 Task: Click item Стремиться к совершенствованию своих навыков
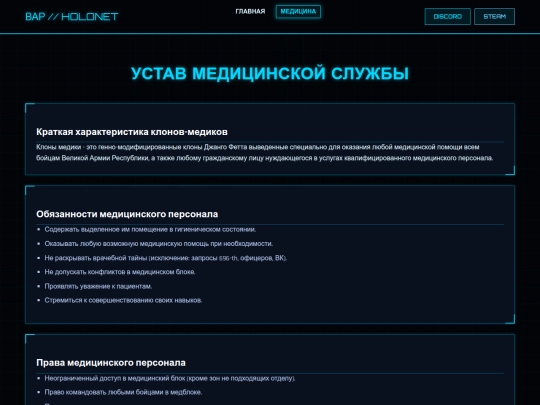pyautogui.click(x=123, y=300)
